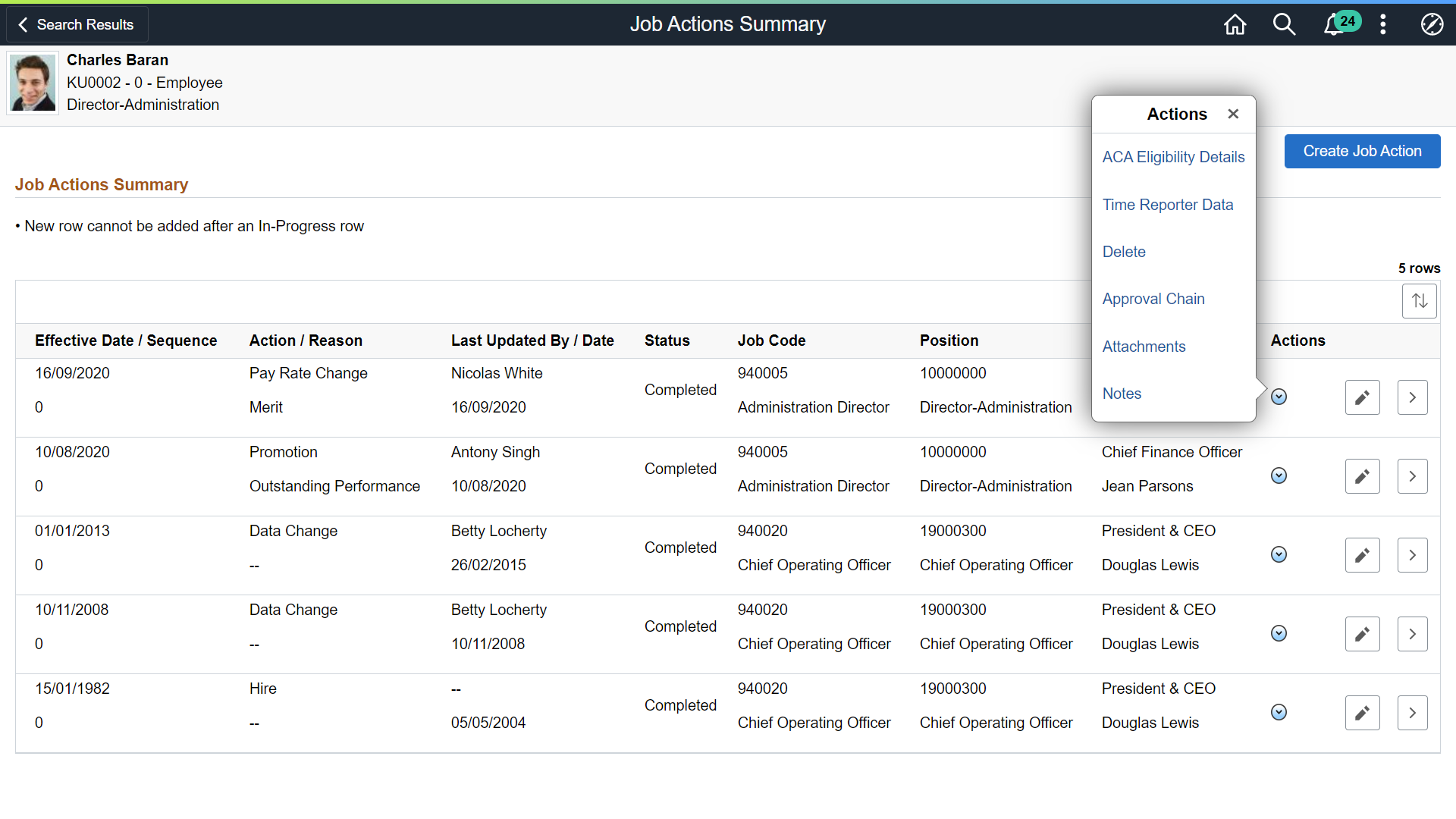The image size is (1456, 819).
Task: Edit the Promotion row with the pencil icon
Action: pyautogui.click(x=1362, y=476)
